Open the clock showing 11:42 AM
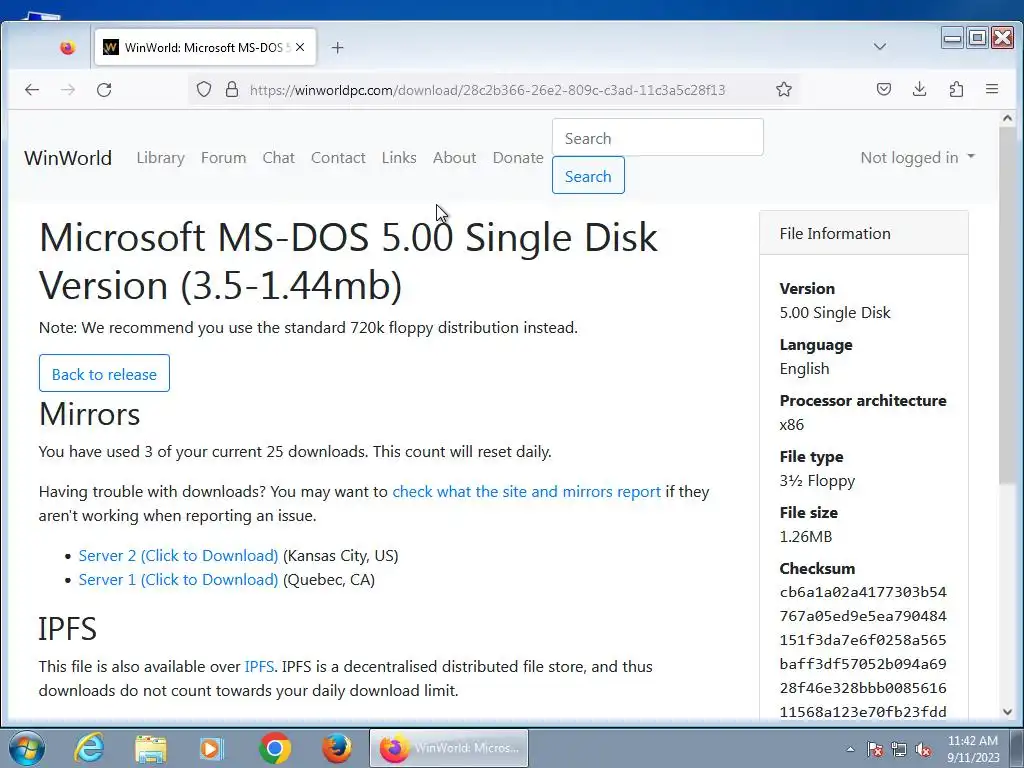 pyautogui.click(x=972, y=748)
